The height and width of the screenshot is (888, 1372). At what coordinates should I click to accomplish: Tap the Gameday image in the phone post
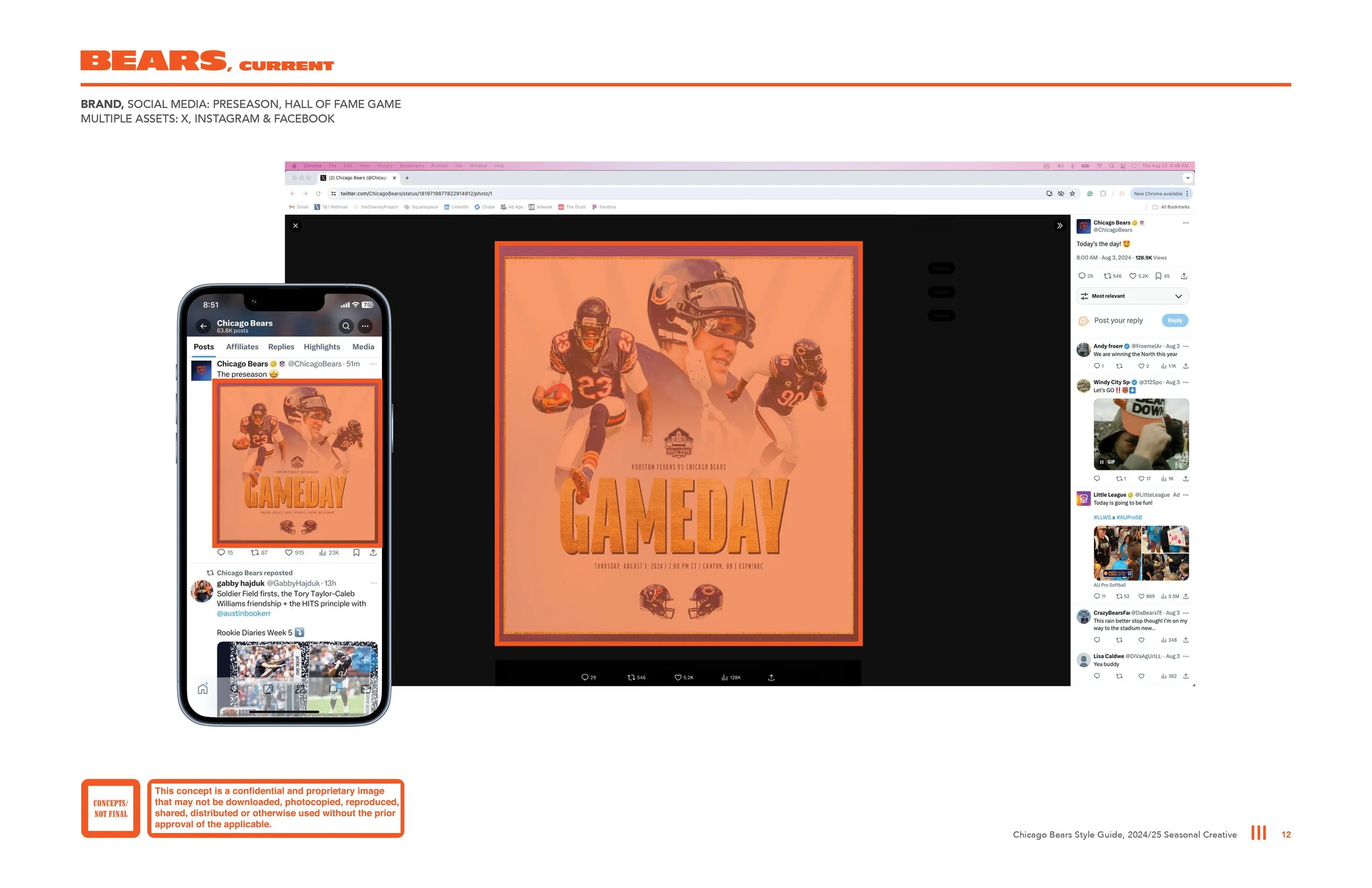[x=297, y=463]
